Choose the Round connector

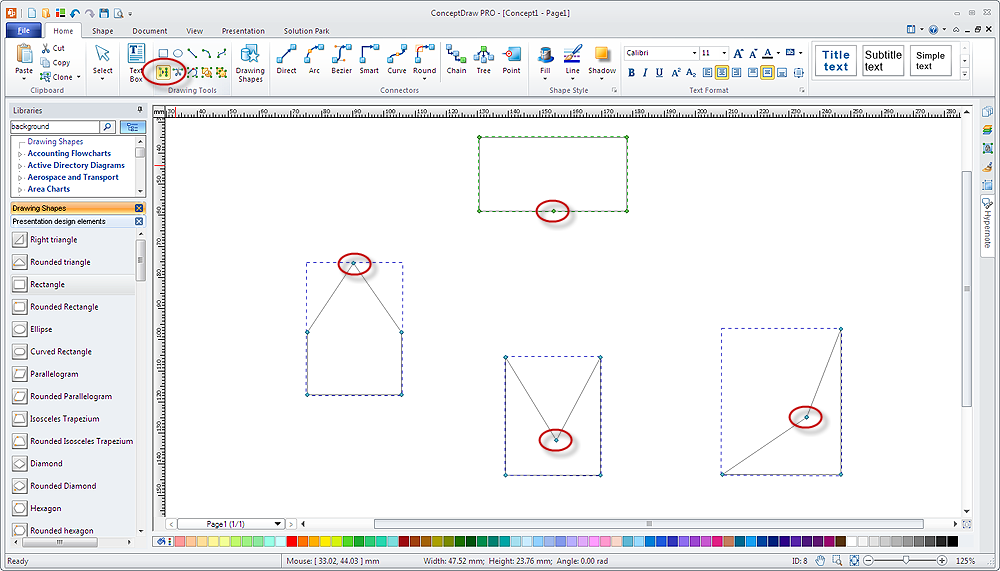pos(424,59)
